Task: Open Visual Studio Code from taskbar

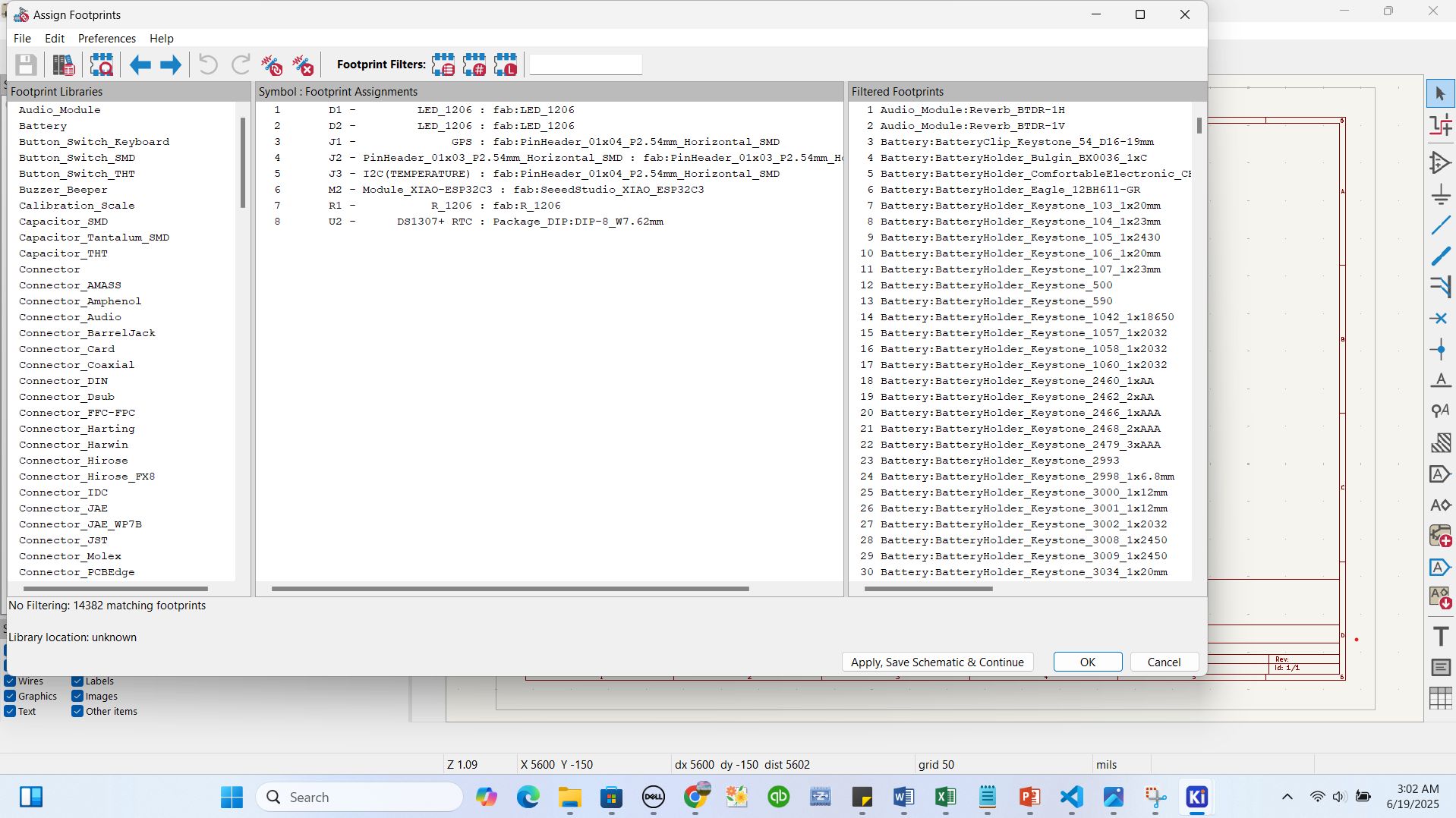Action: click(1071, 798)
